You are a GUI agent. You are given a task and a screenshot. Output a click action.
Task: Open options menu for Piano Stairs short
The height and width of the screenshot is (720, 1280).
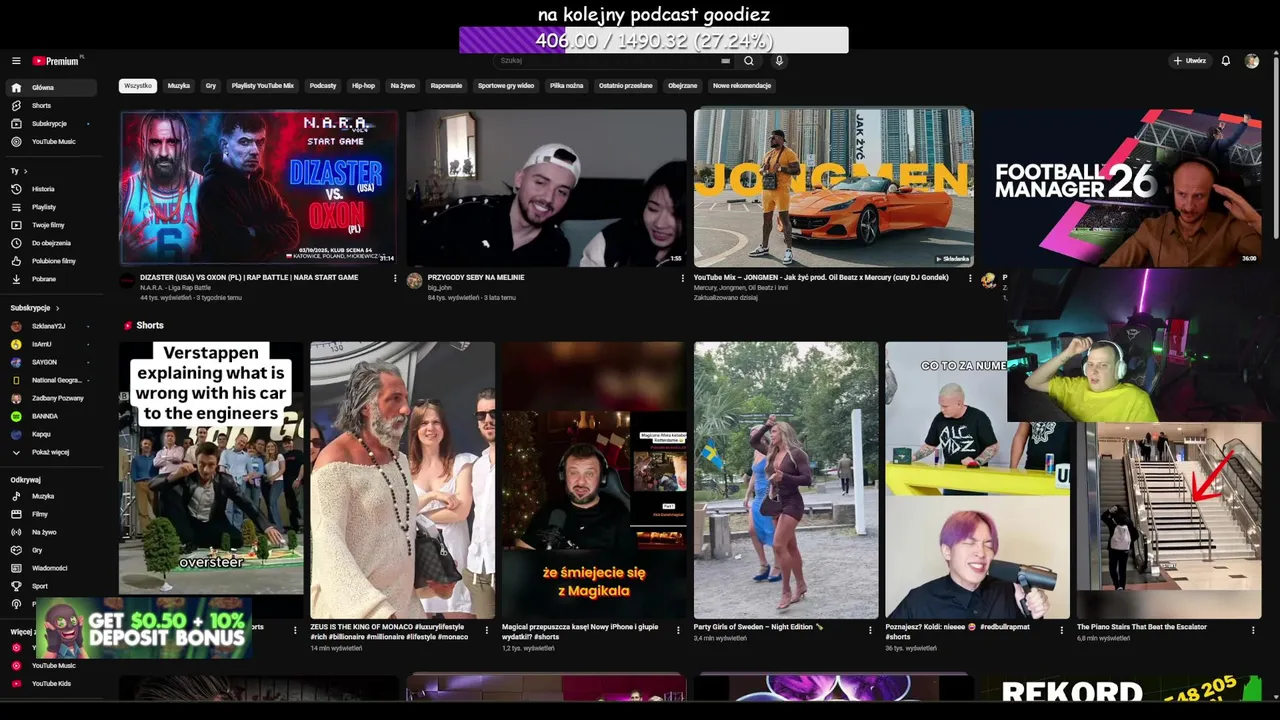click(1254, 630)
